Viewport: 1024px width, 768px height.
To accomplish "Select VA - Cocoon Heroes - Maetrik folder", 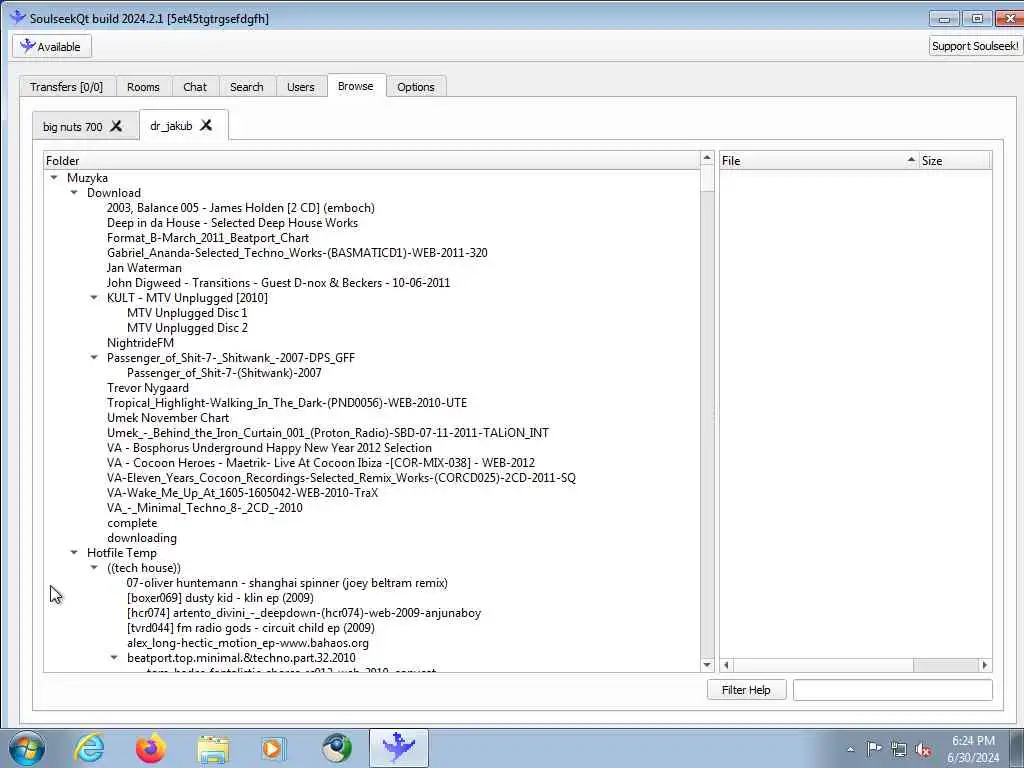I will (321, 463).
